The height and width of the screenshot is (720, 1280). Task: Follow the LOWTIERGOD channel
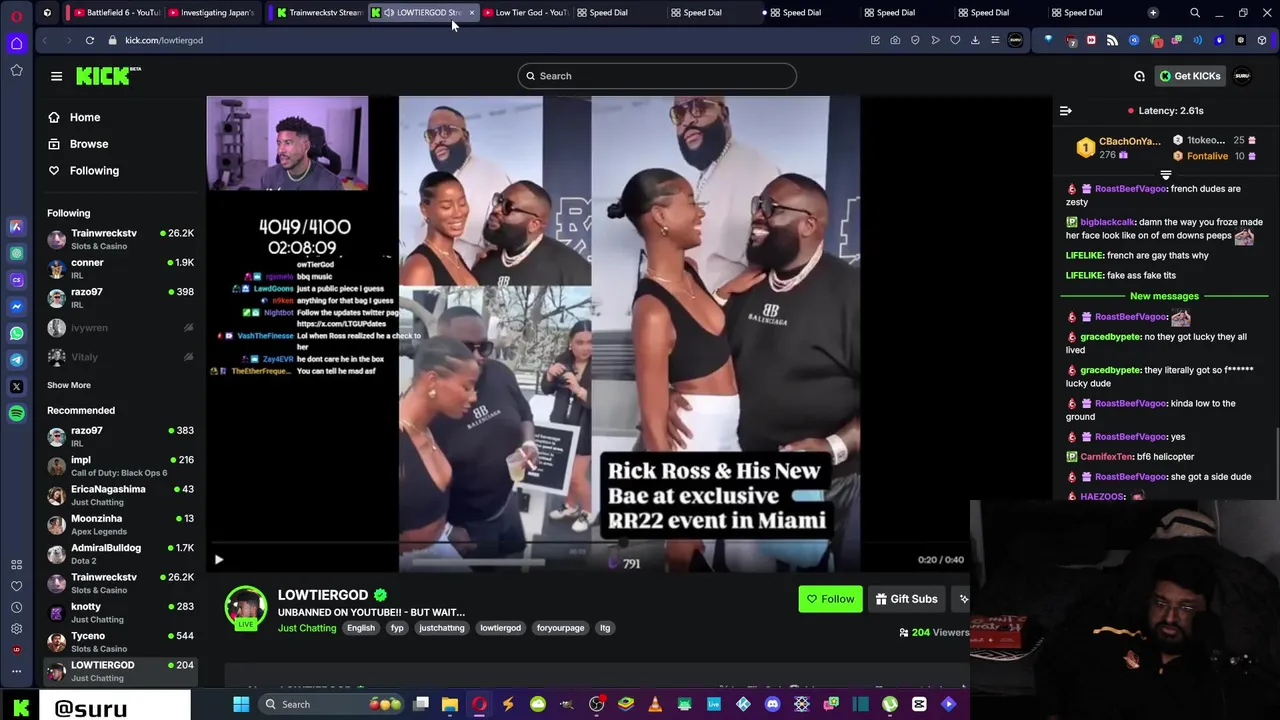click(x=830, y=599)
